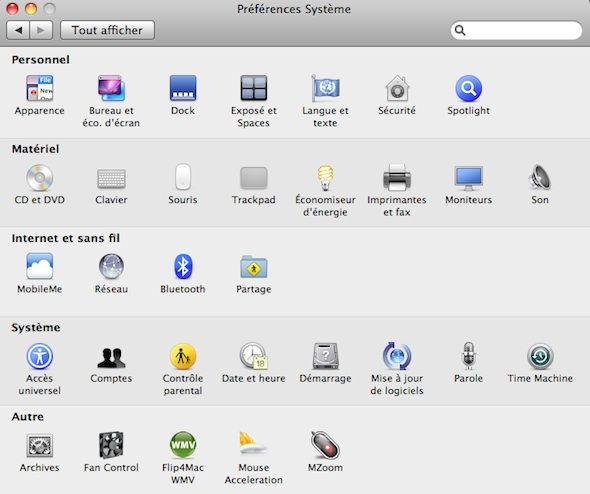This screenshot has height=494, width=590.
Task: Go back with the left arrow button
Action: coord(18,30)
